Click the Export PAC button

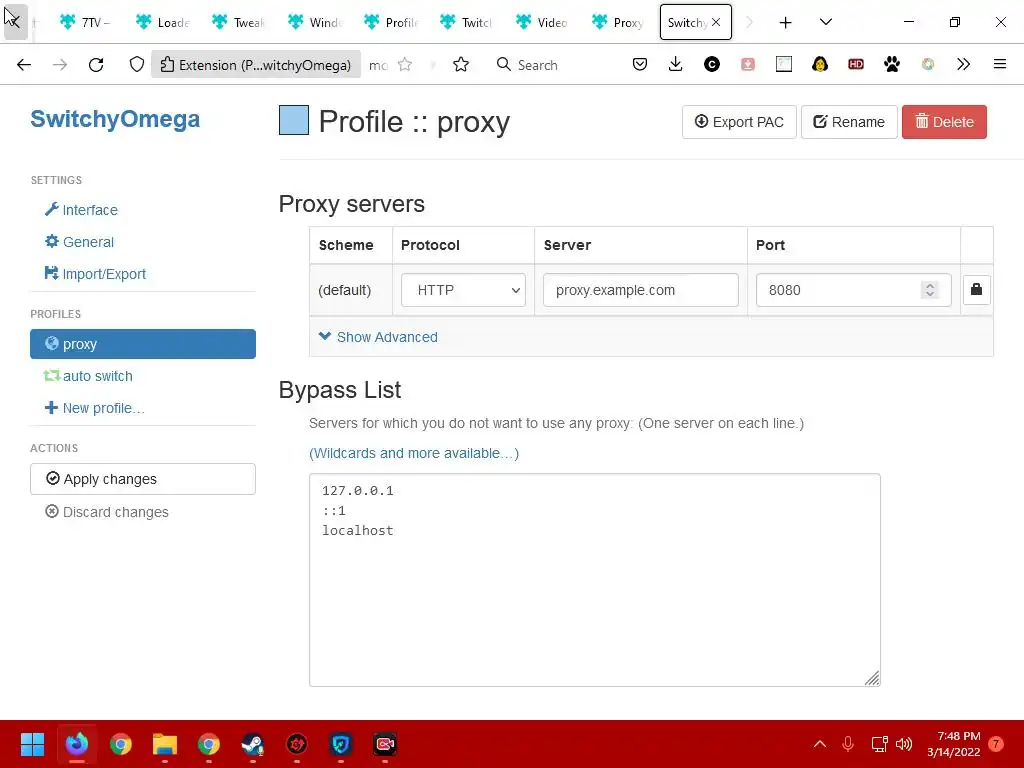[739, 122]
